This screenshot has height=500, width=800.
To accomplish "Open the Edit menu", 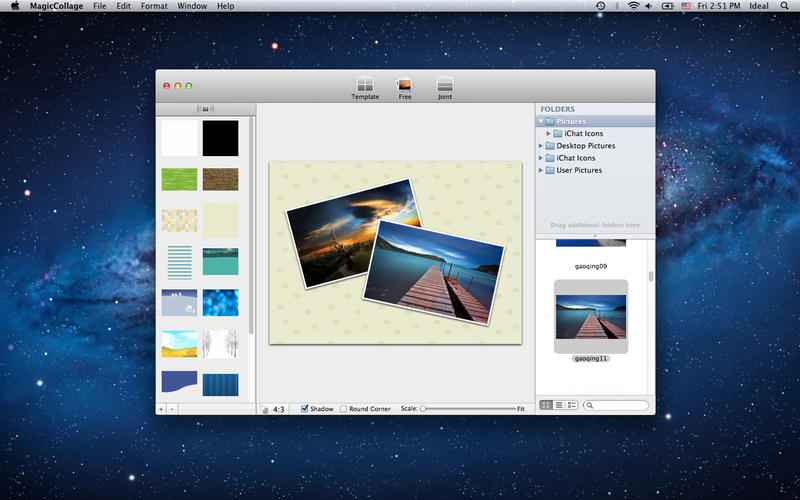I will pos(123,6).
